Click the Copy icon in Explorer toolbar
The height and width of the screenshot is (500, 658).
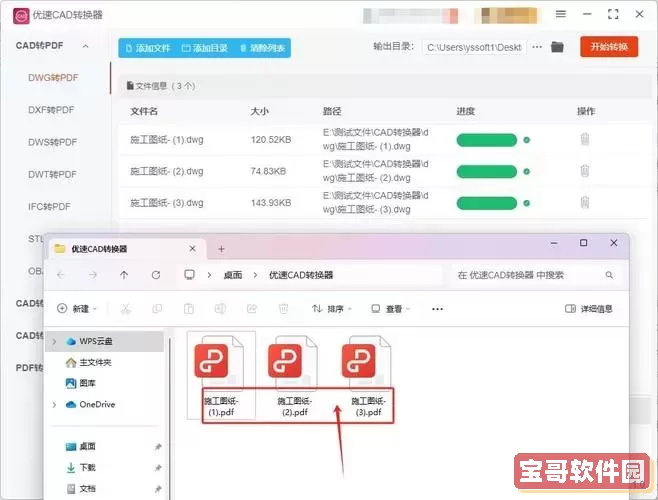click(157, 309)
